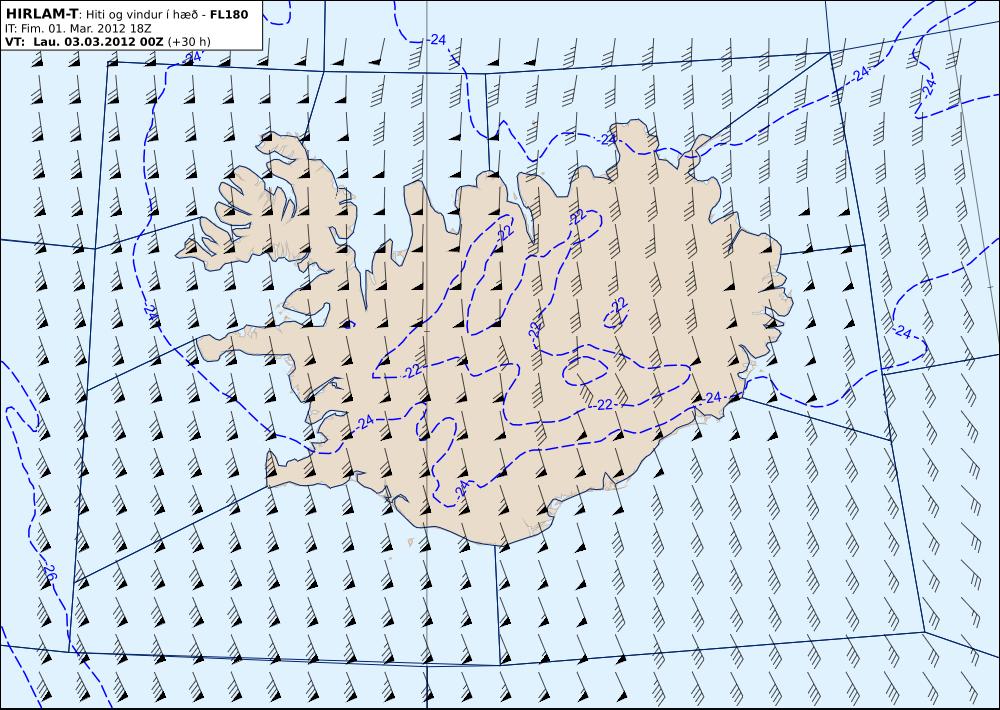This screenshot has height=710, width=1000.
Task: Click the FL180 flight level label
Action: (x=228, y=14)
